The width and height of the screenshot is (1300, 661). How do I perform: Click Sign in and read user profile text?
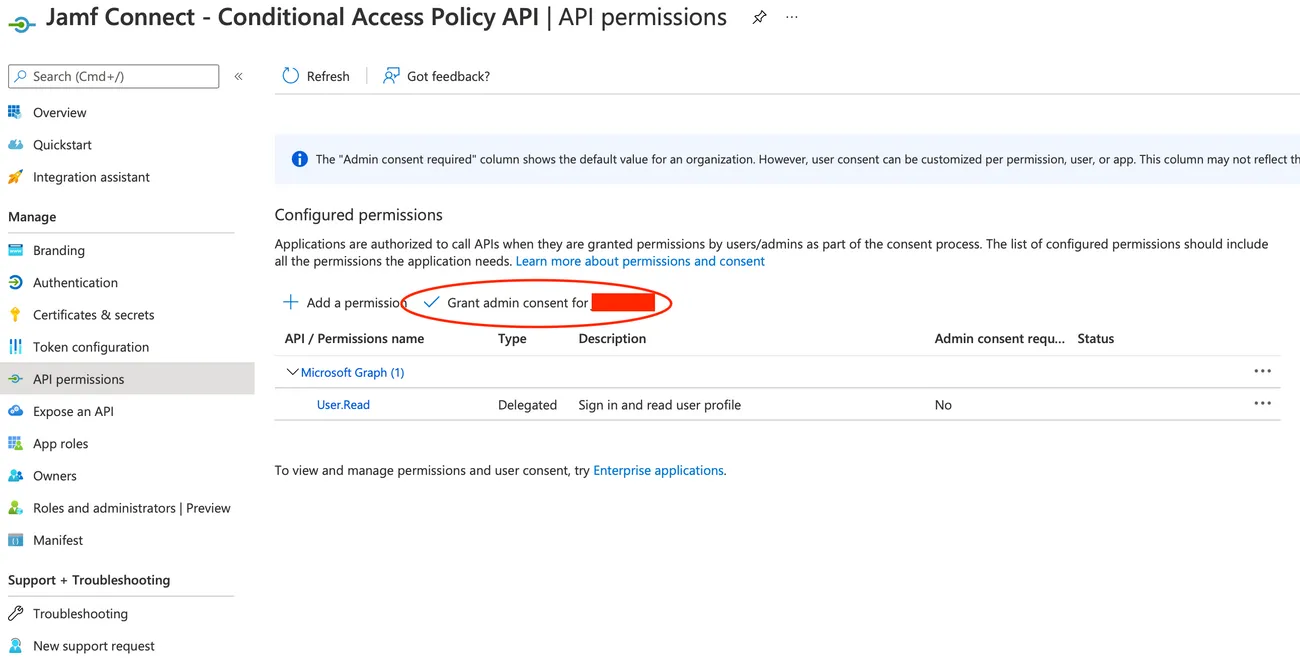click(660, 405)
